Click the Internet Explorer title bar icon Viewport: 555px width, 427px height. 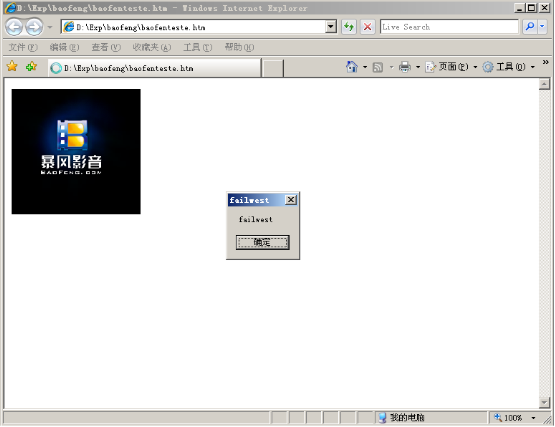coord(11,8)
